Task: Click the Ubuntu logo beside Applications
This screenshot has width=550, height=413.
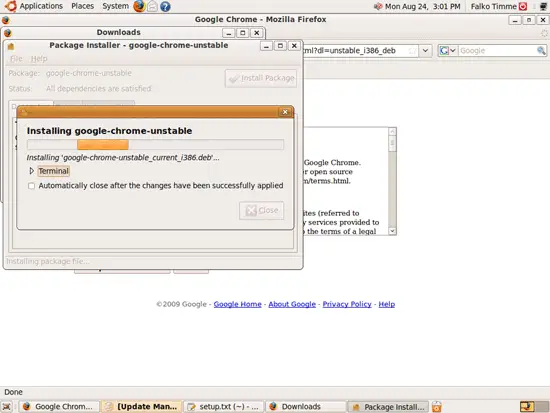Action: pyautogui.click(x=11, y=6)
